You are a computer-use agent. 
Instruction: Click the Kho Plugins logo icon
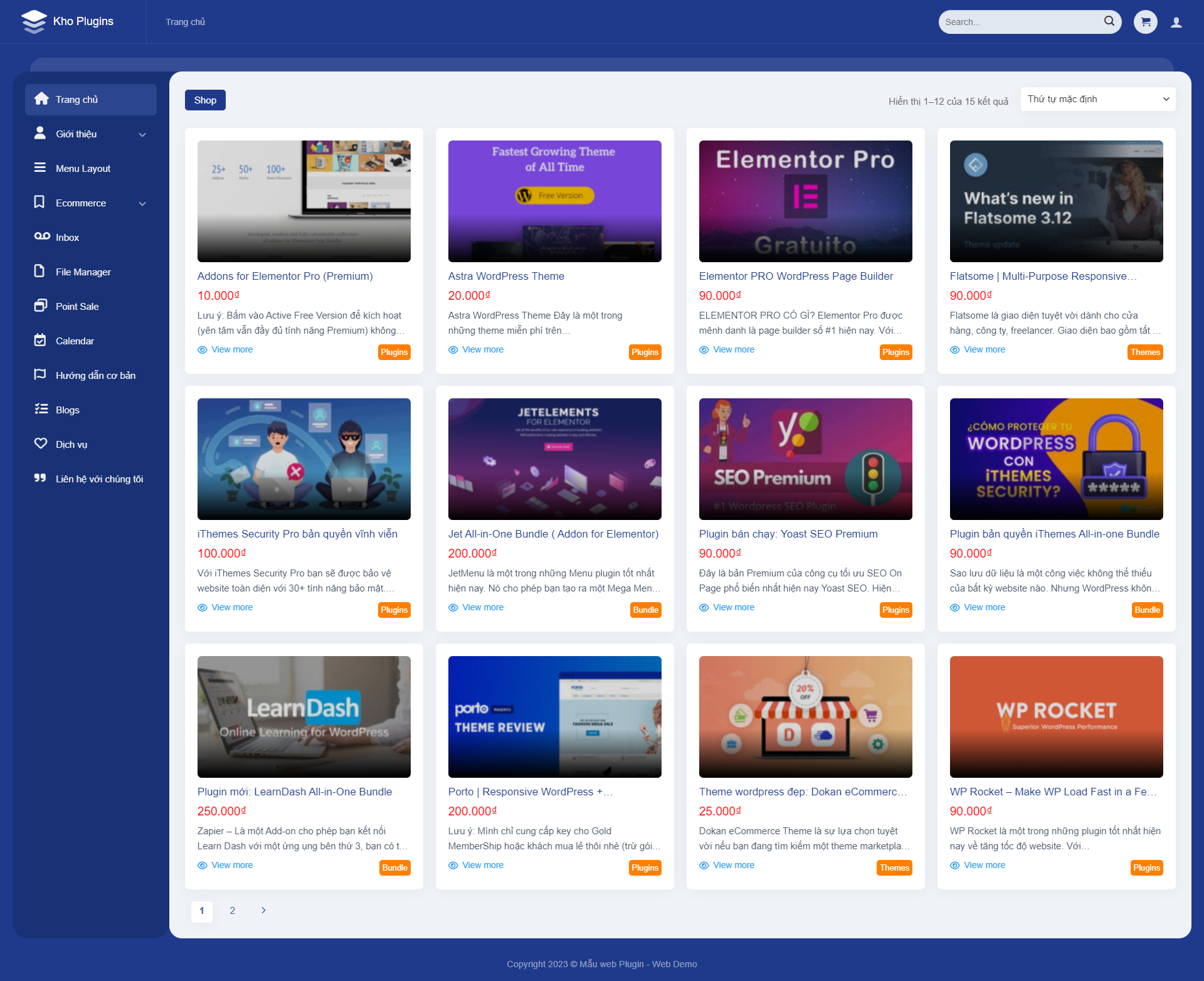34,21
